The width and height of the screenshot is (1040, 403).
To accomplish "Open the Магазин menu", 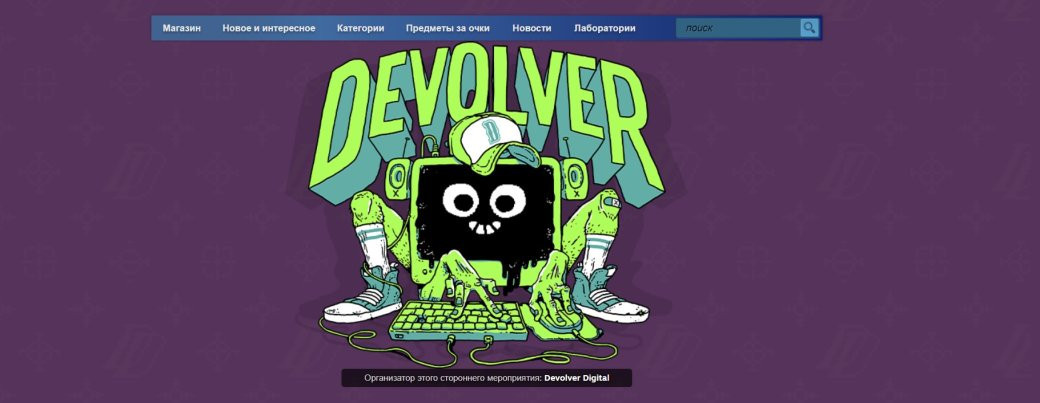I will click(182, 28).
